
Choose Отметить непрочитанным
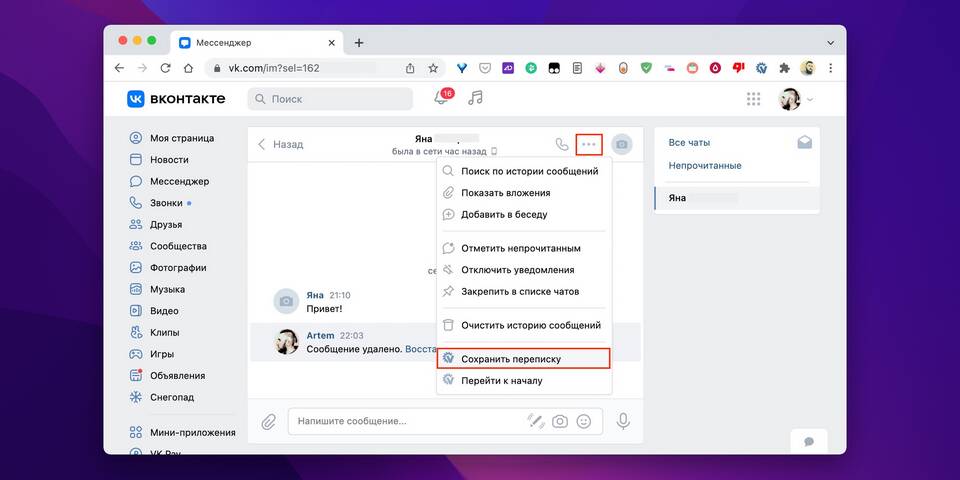click(x=524, y=249)
